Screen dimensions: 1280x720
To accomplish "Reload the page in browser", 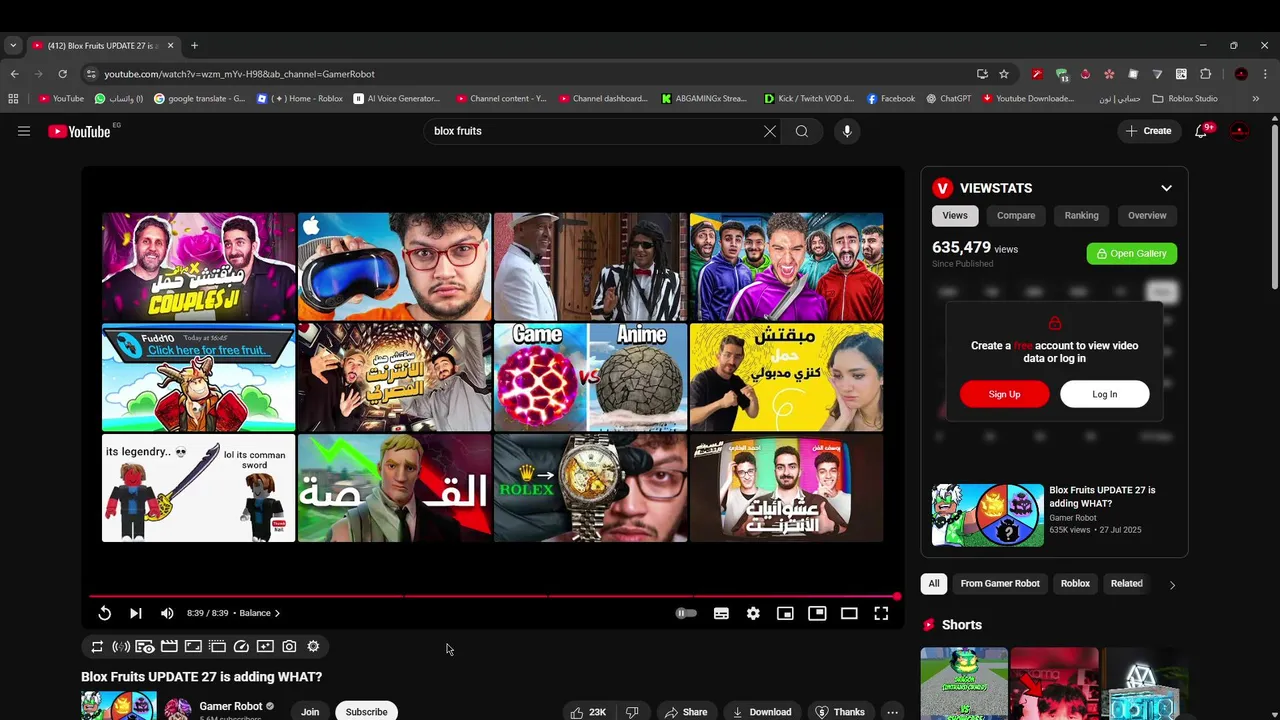I will pyautogui.click(x=62, y=74).
